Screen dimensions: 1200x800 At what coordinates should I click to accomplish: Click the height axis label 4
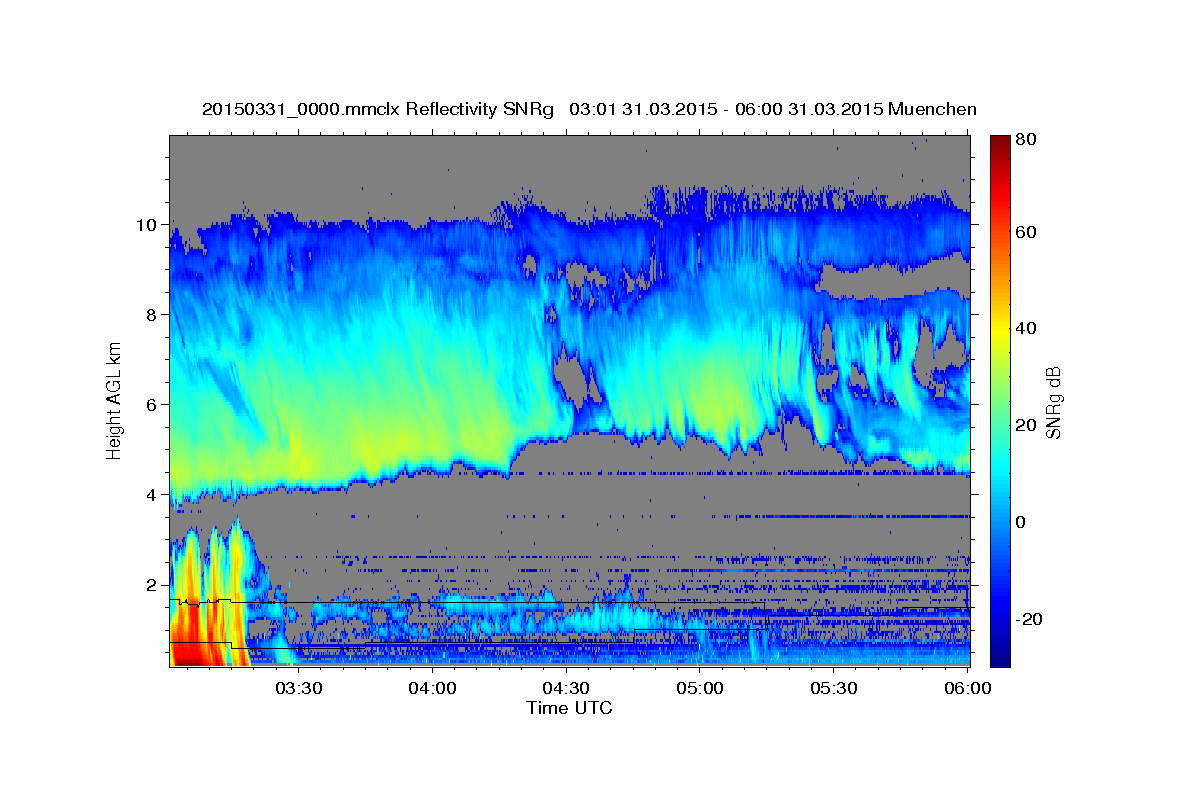152,495
